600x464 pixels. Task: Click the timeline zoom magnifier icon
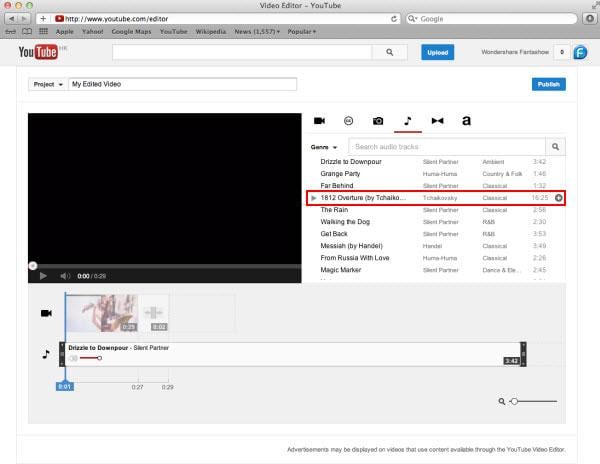click(x=501, y=401)
